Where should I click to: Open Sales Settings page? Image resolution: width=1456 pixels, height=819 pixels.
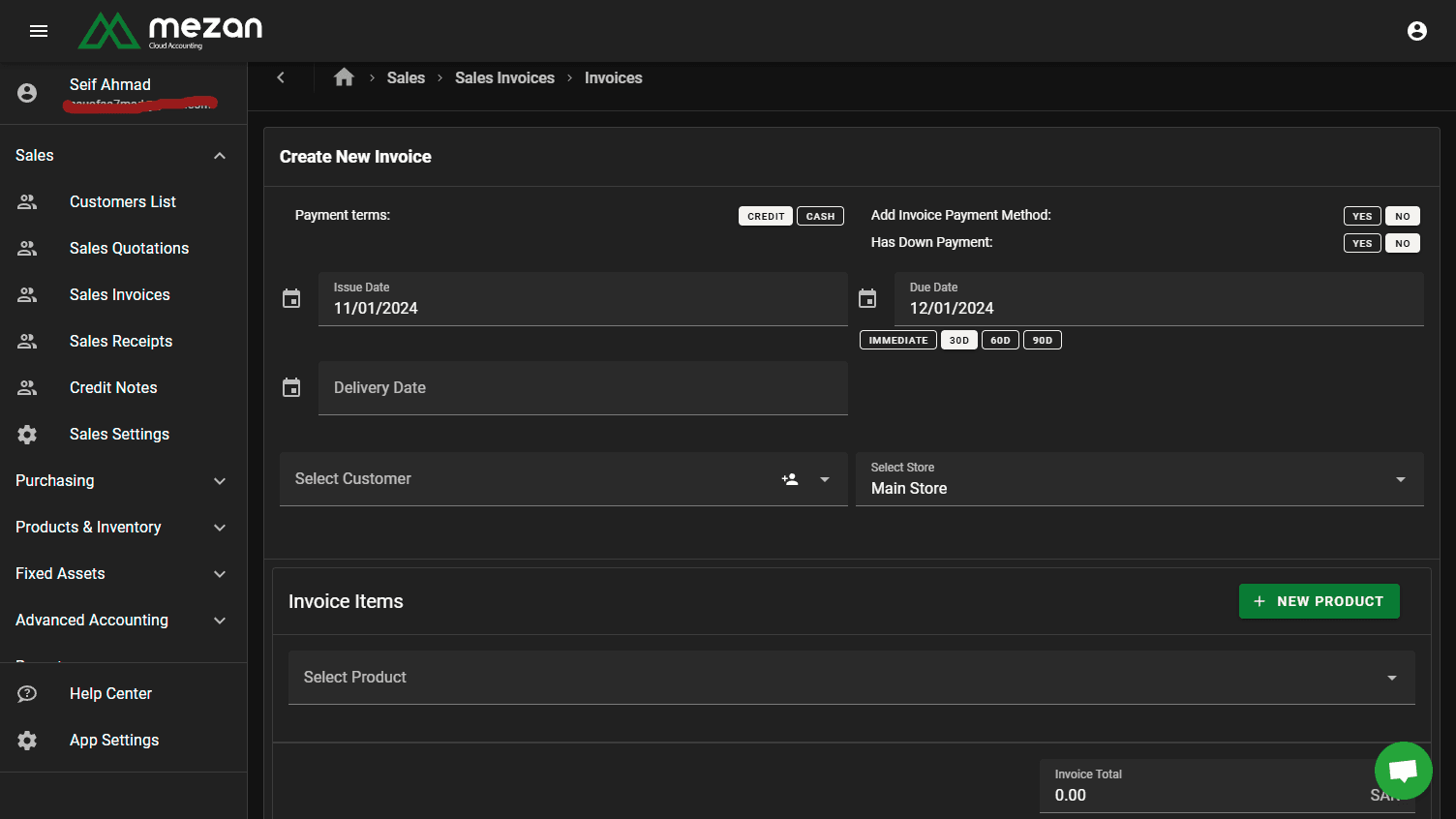click(x=119, y=434)
